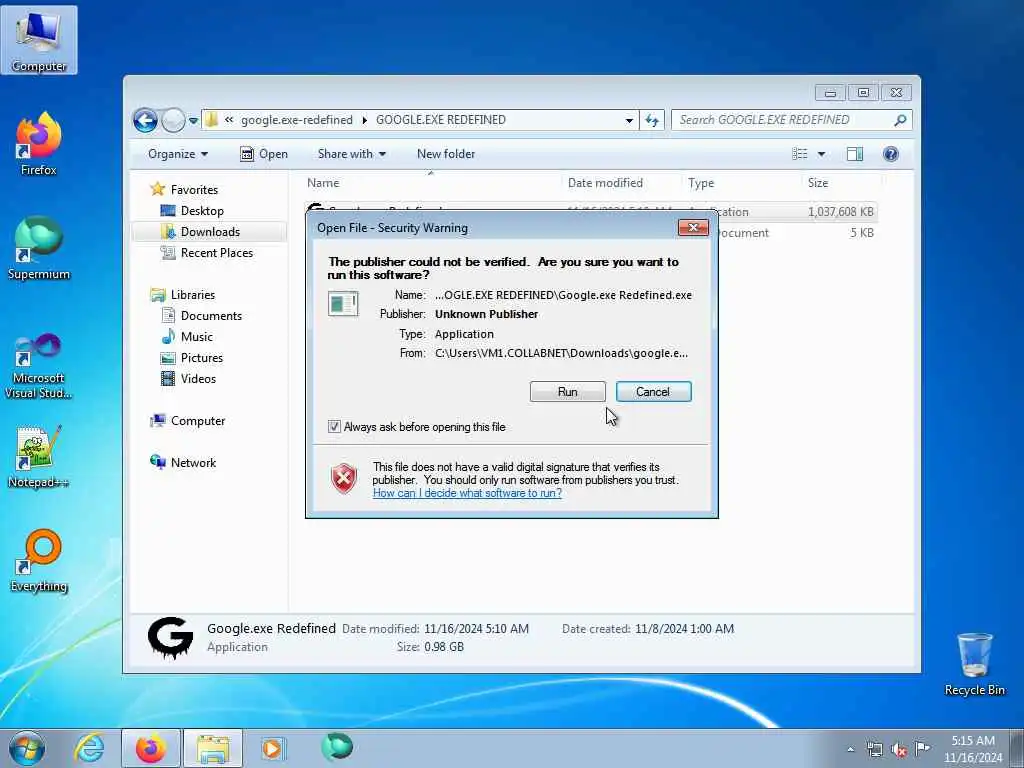Viewport: 1024px width, 768px height.
Task: Click New folder in the toolbar
Action: click(446, 154)
